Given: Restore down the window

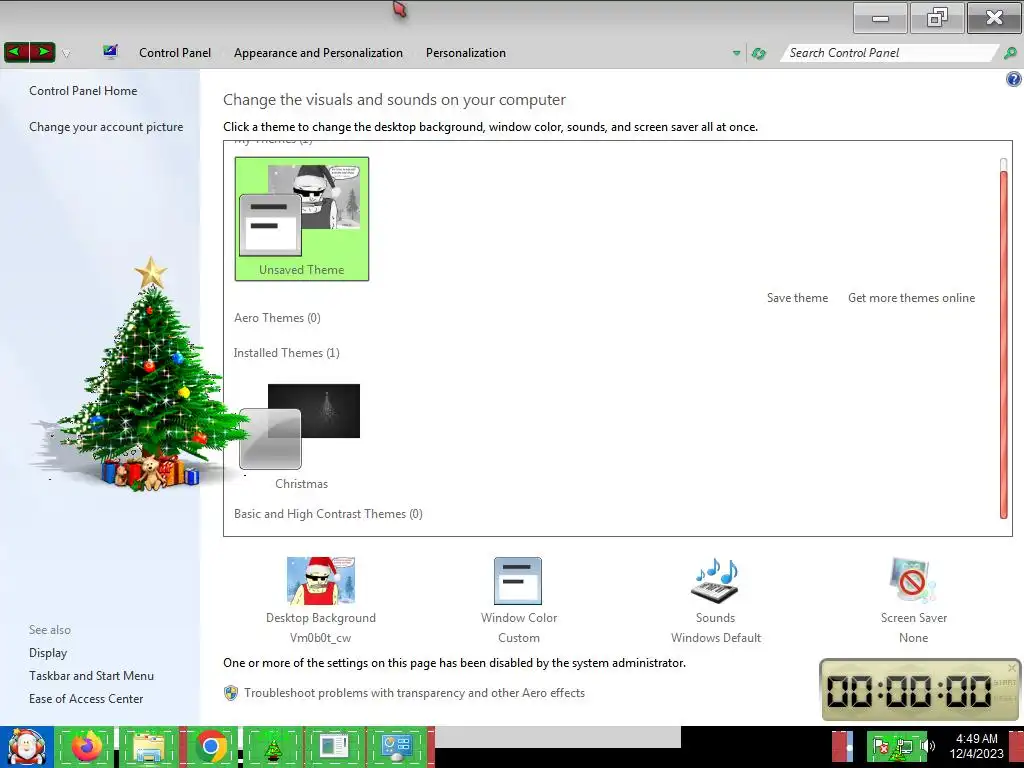Looking at the screenshot, I should point(936,18).
